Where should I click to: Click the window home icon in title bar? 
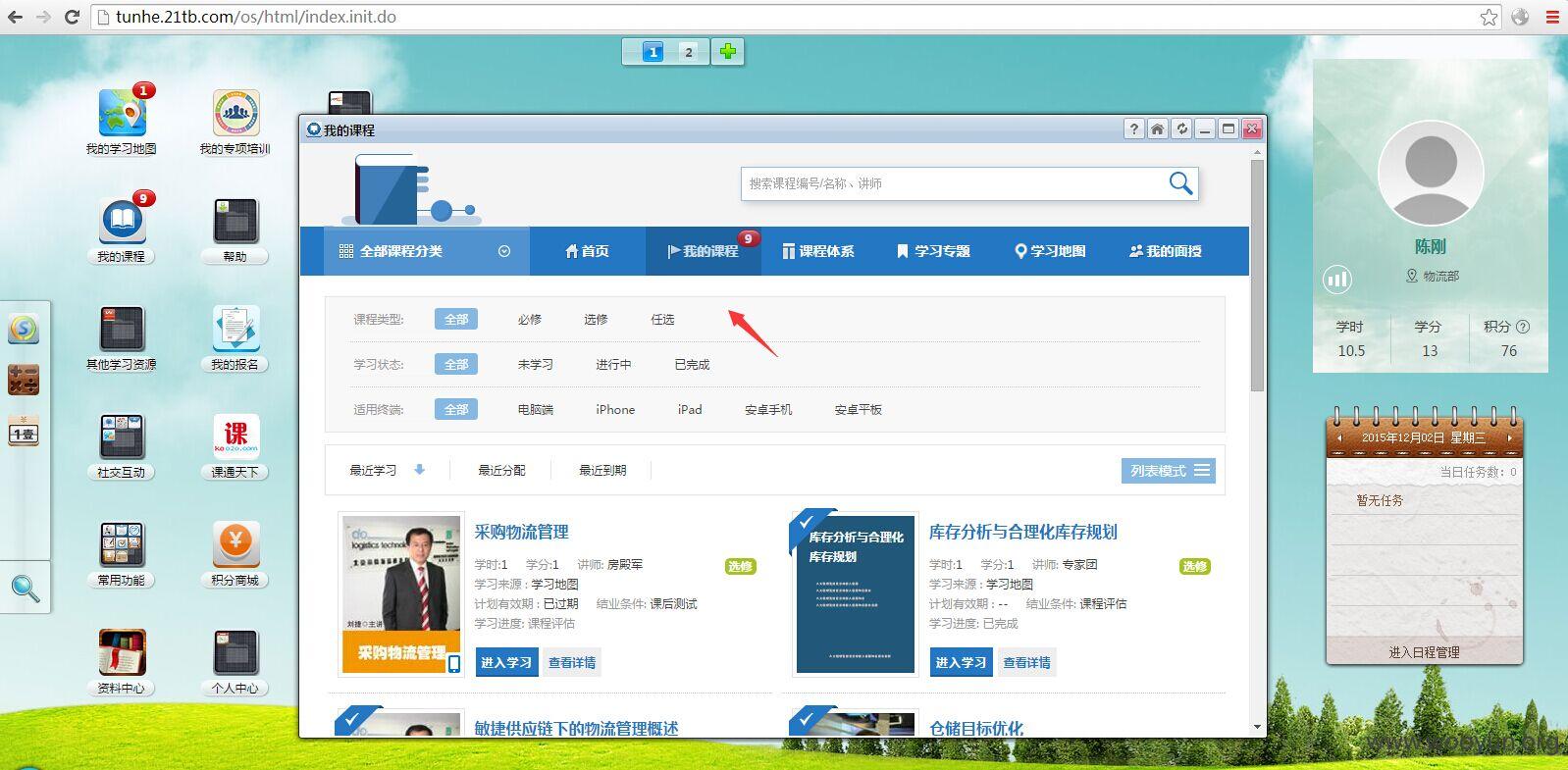tap(1158, 129)
